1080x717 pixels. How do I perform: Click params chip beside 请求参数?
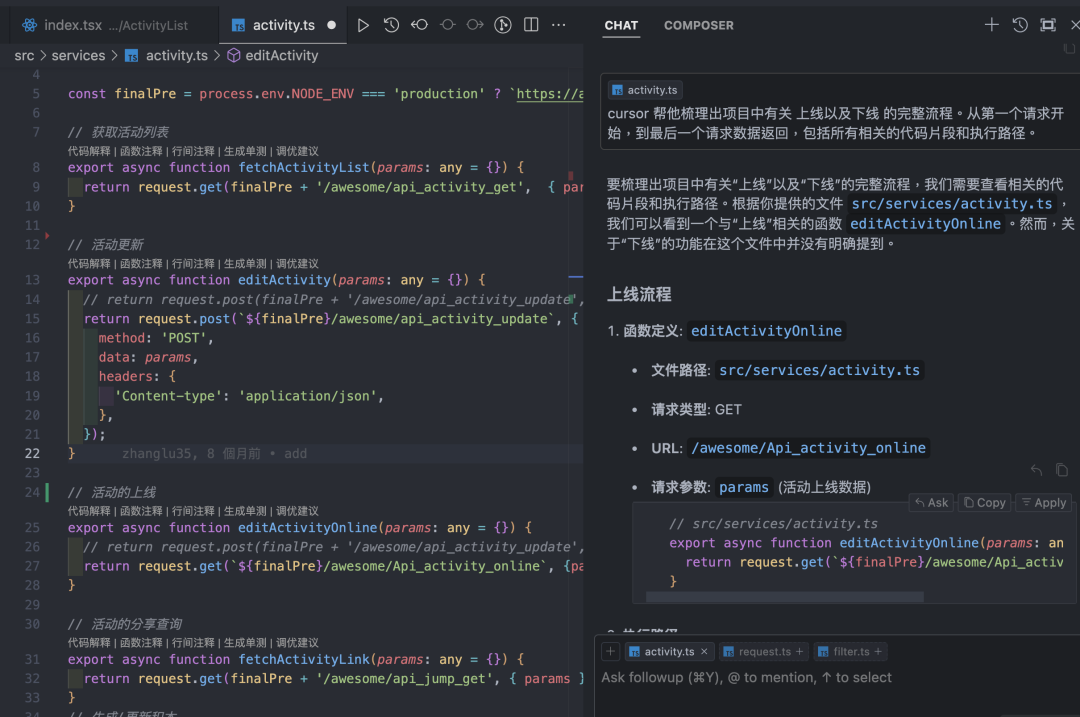click(744, 488)
